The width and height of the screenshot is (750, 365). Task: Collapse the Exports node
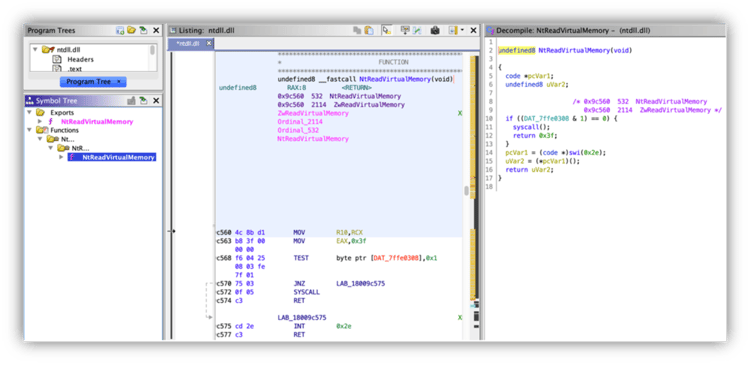30,112
